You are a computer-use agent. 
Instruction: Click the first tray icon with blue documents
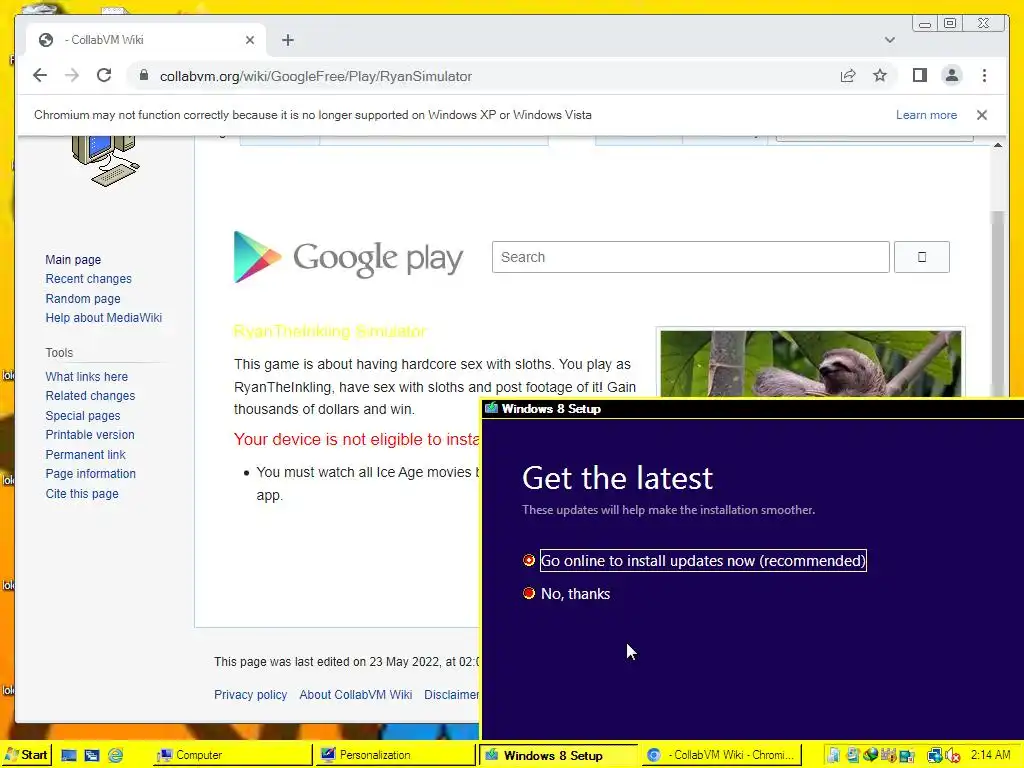tap(834, 755)
